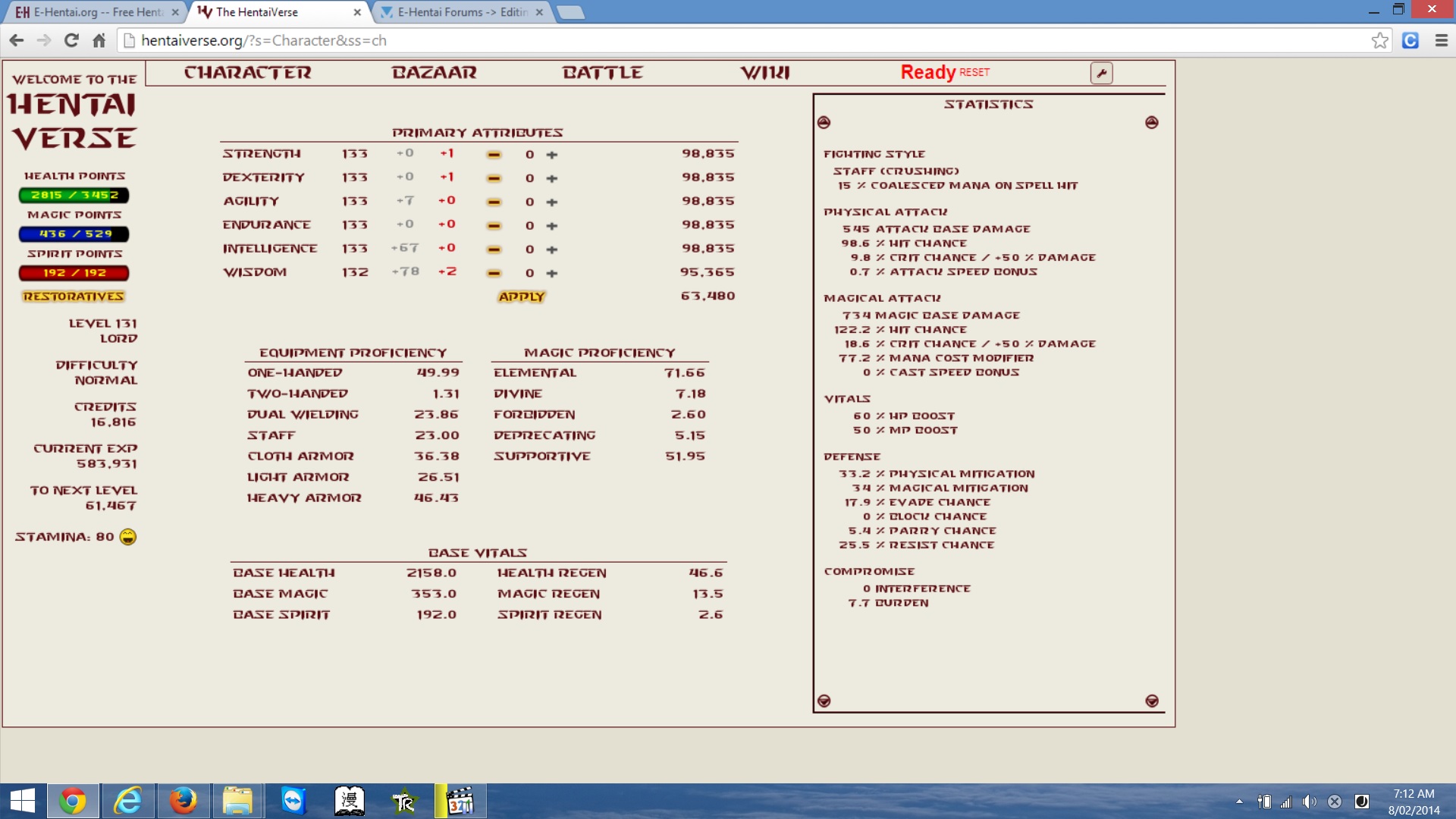Open the wrench settings icon
The height and width of the screenshot is (819, 1456).
tap(1101, 73)
